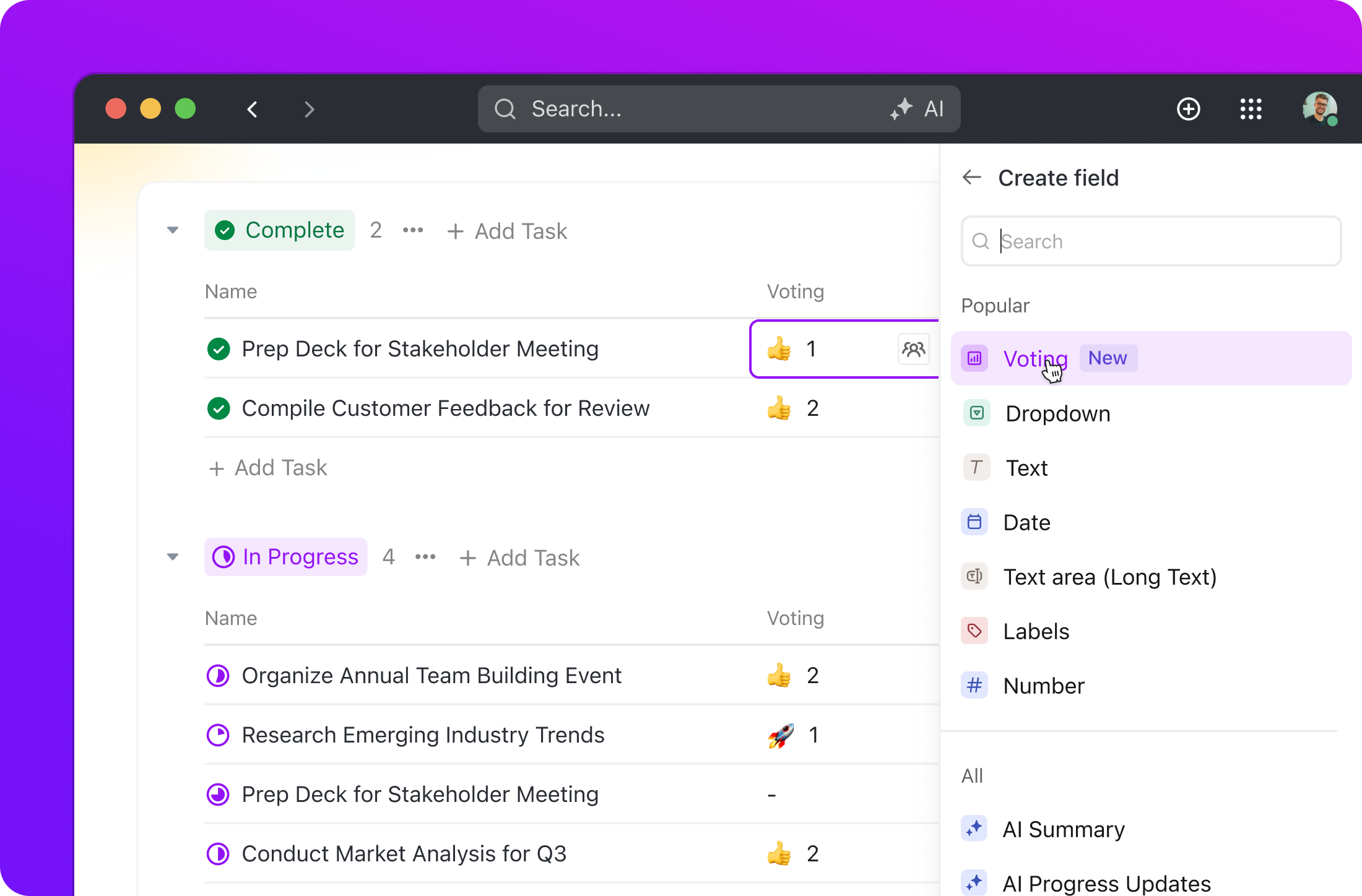
Task: Expand the In Progress section dropdown
Action: (172, 557)
